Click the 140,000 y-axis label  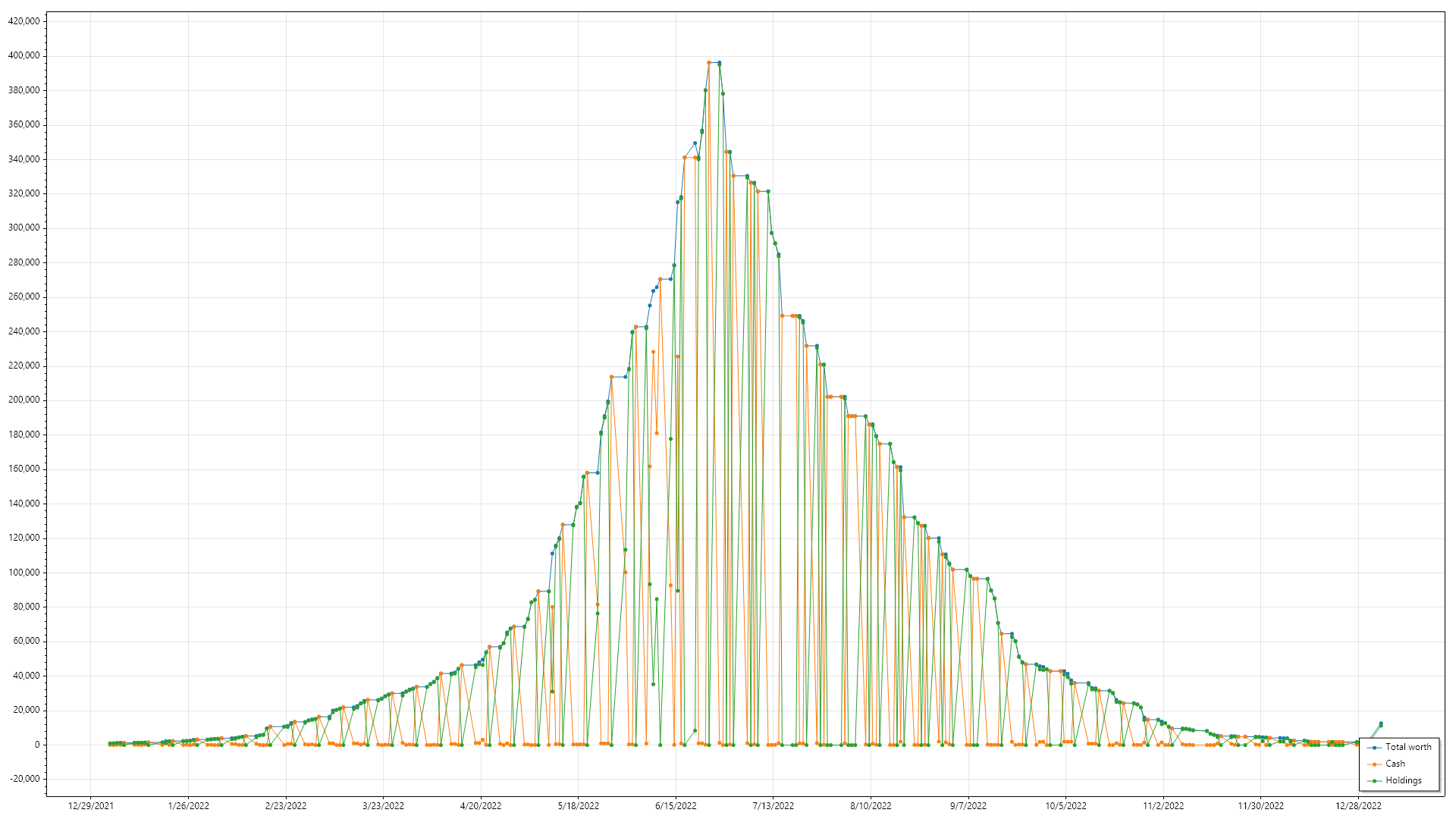24,504
